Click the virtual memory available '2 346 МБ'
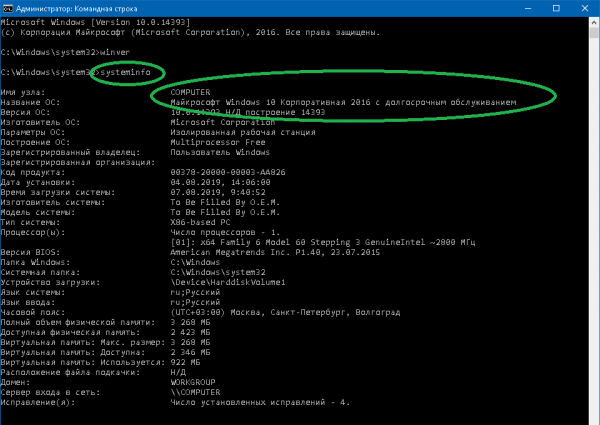 coord(190,352)
